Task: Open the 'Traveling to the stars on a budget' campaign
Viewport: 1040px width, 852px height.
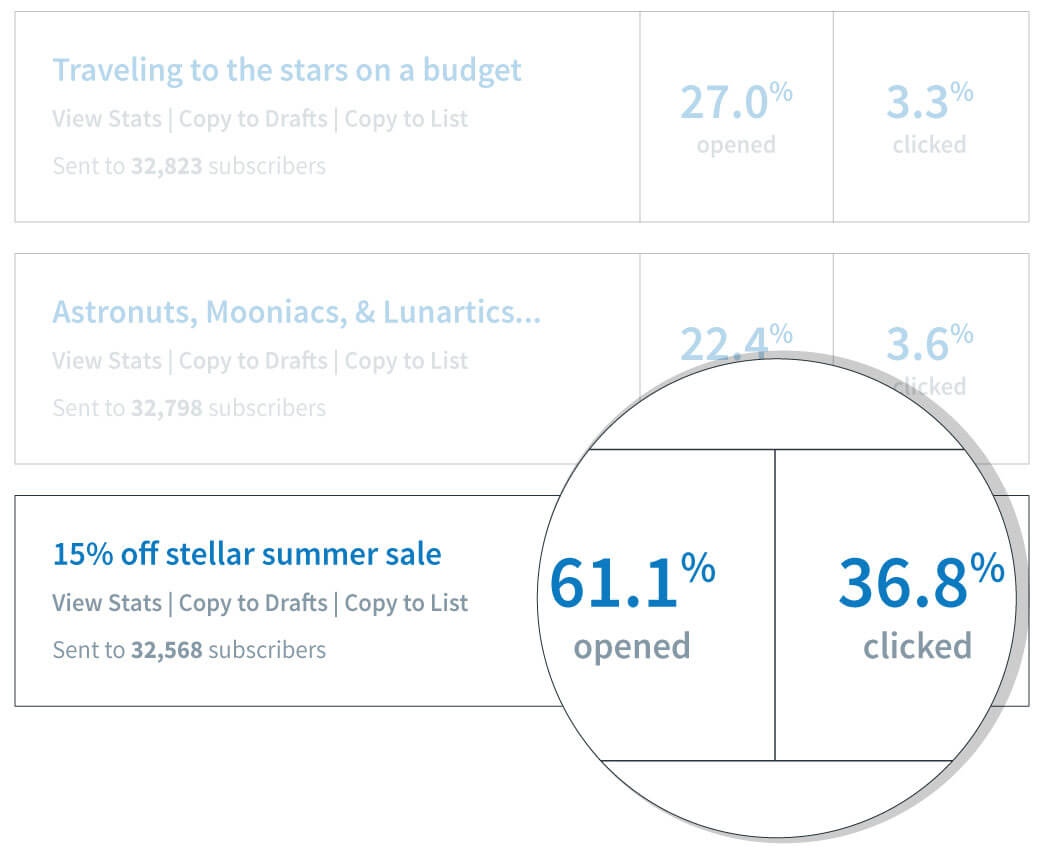Action: tap(287, 69)
